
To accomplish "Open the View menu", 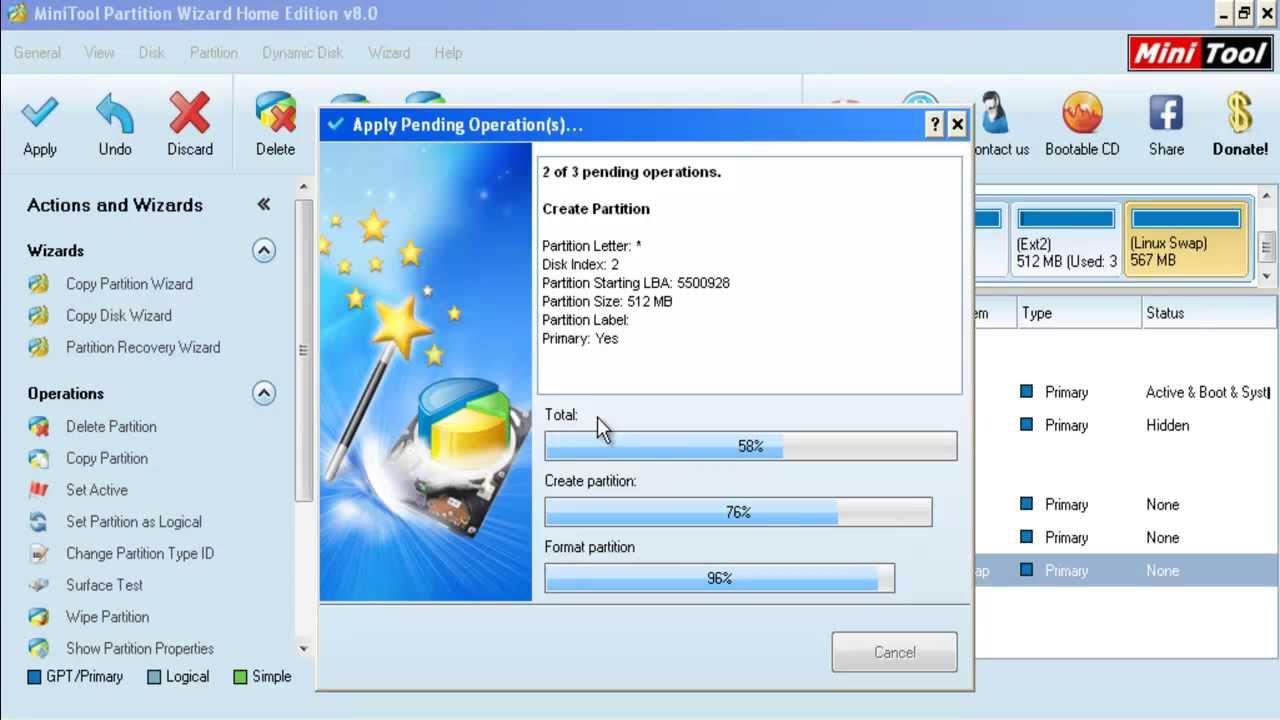I will pos(99,53).
